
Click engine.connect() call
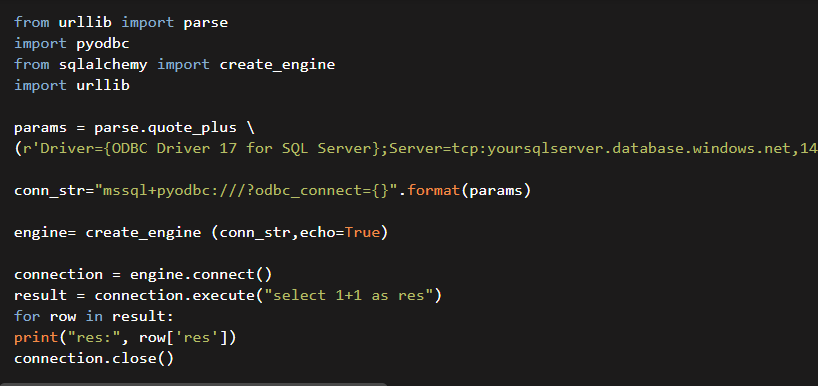pyautogui.click(x=201, y=275)
